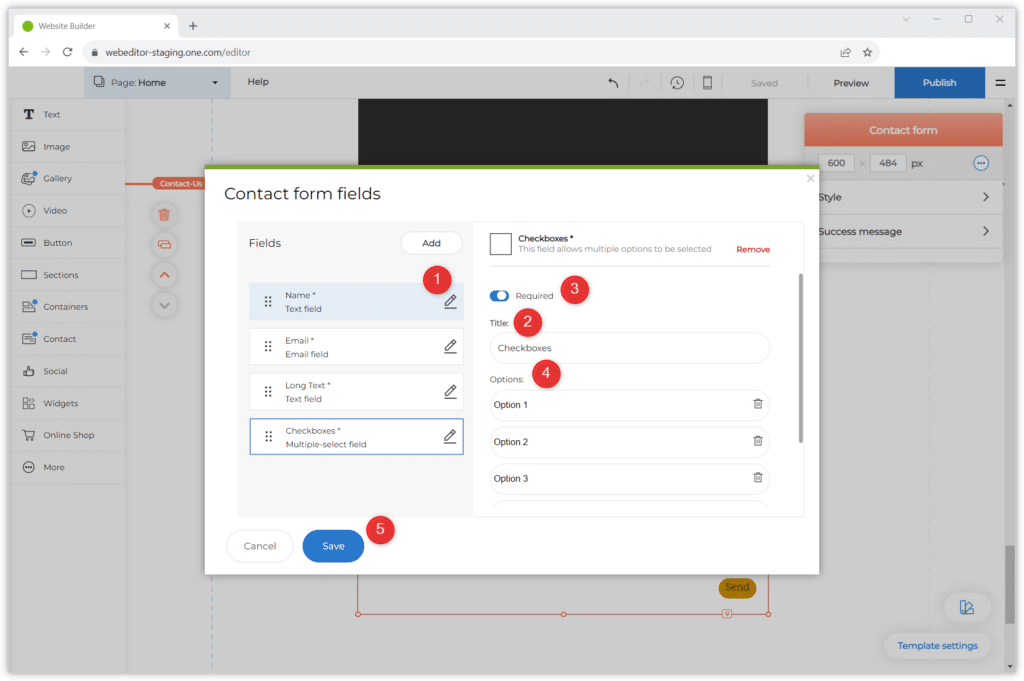Open version history clock icon
This screenshot has width=1024, height=681.
pos(677,83)
